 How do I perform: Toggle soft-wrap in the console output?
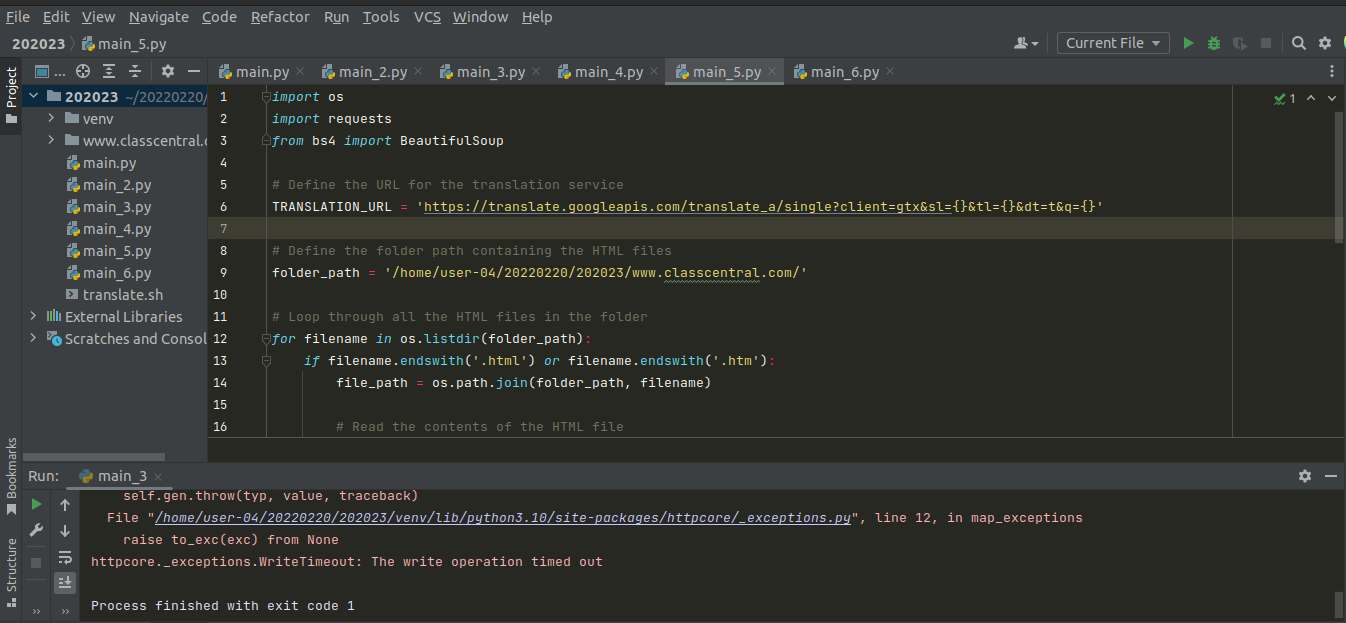tap(65, 558)
